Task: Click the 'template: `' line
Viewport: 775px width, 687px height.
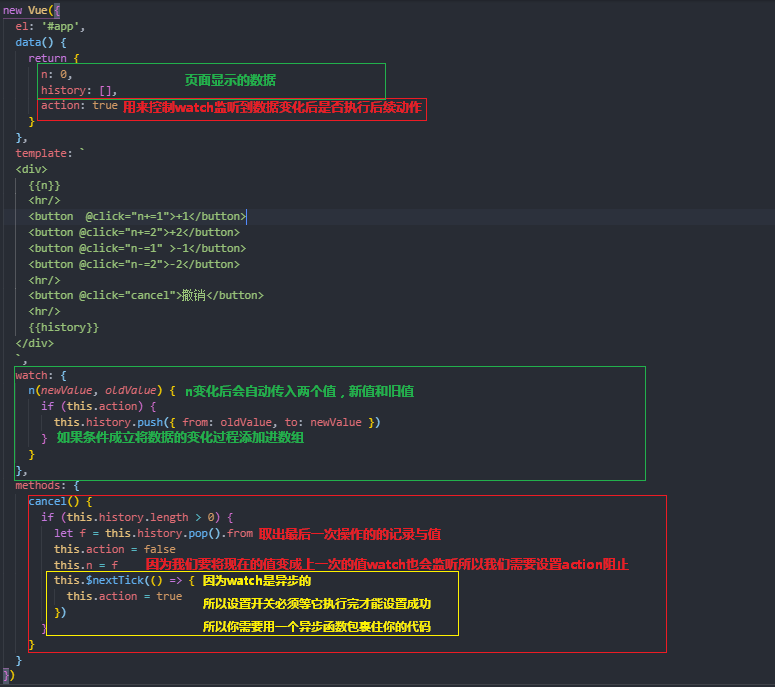Action: tap(50, 153)
